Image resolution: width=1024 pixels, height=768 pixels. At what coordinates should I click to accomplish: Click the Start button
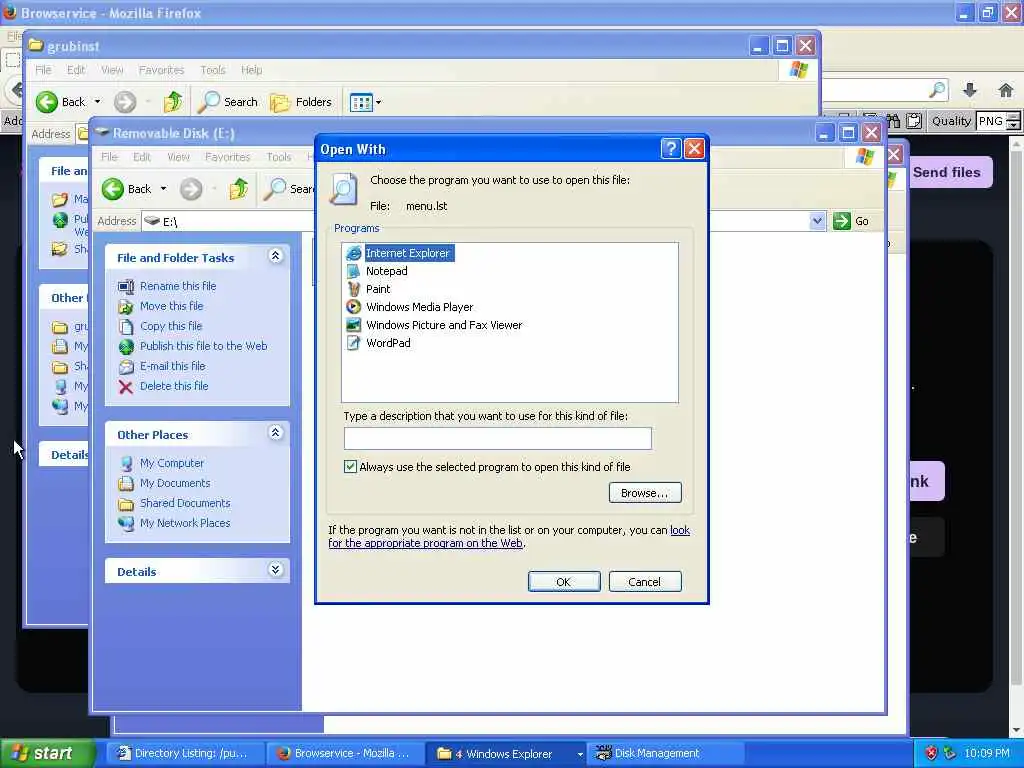(47, 753)
